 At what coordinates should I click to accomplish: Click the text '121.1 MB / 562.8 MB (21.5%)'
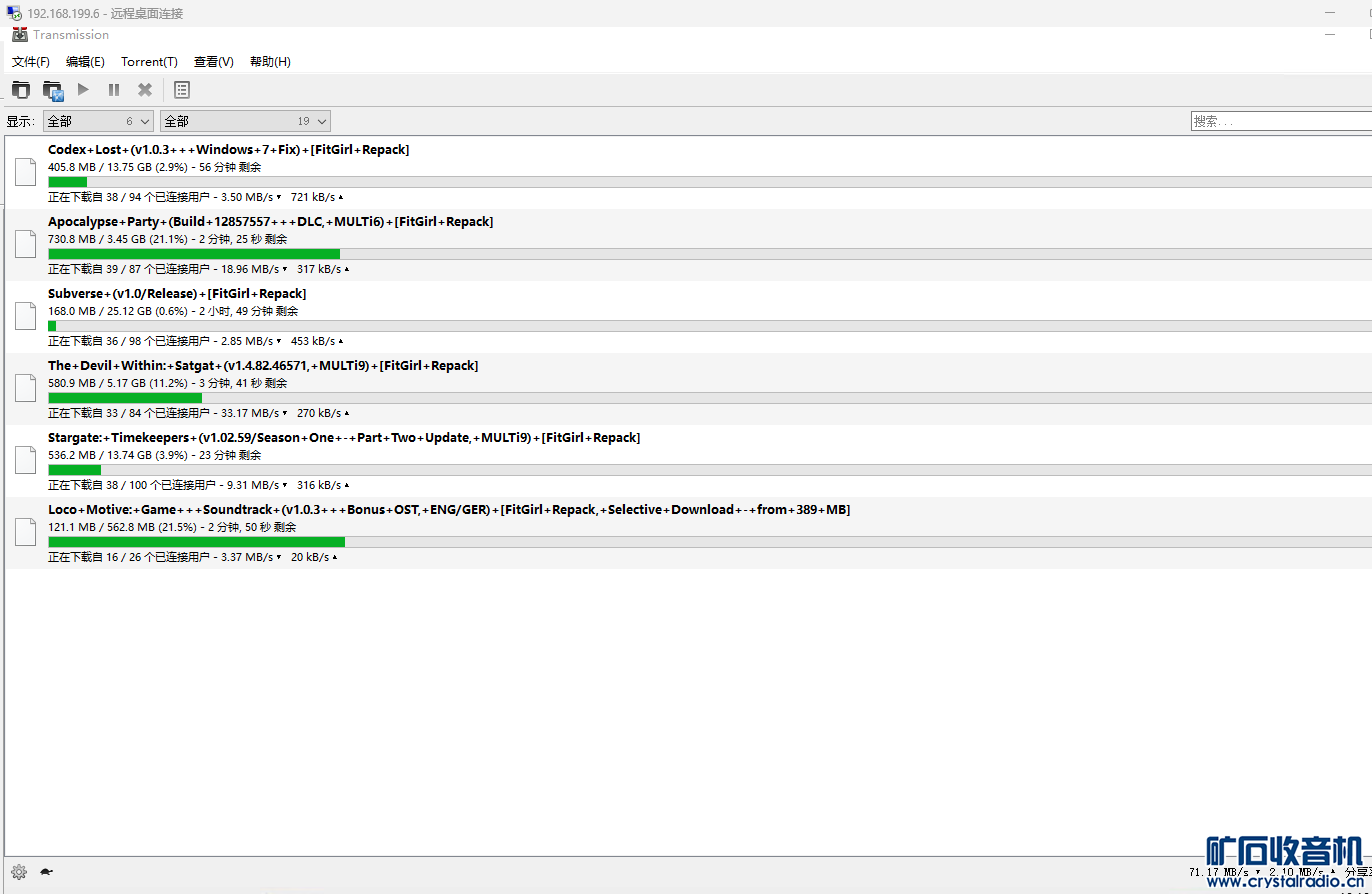(122, 528)
